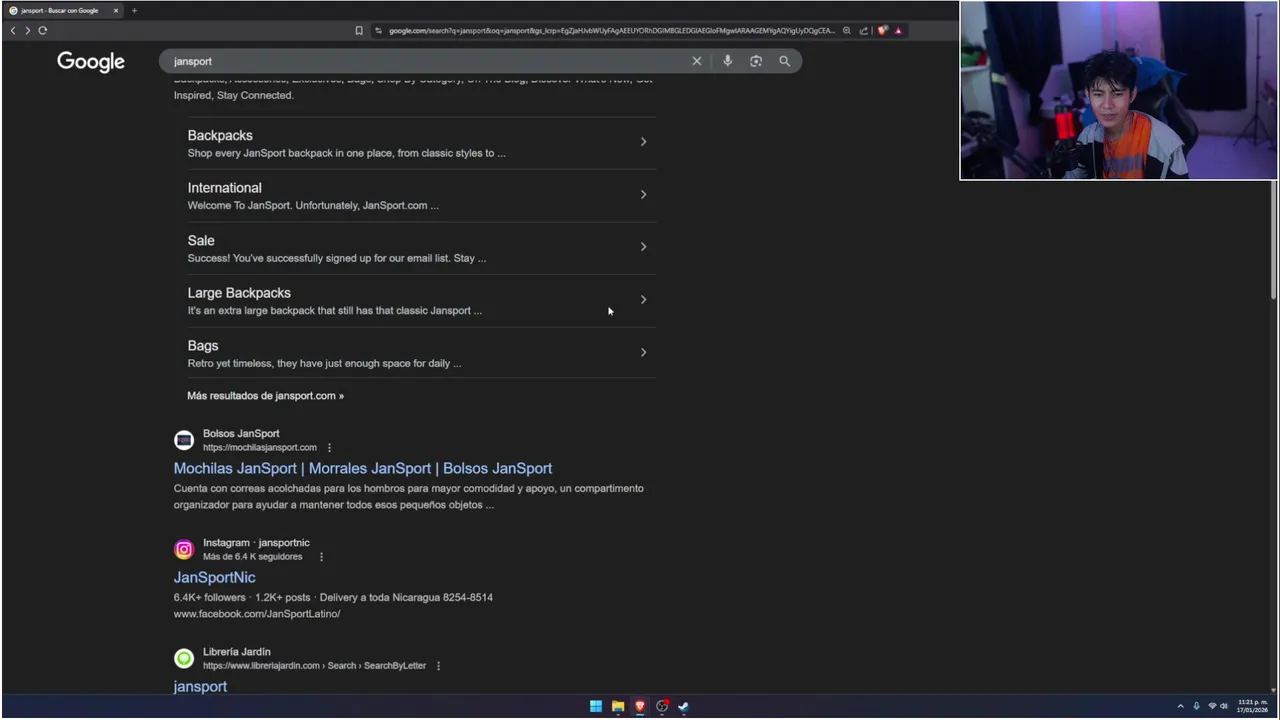This screenshot has height=720, width=1280.
Task: Open network settings tray icon
Action: click(x=1212, y=706)
